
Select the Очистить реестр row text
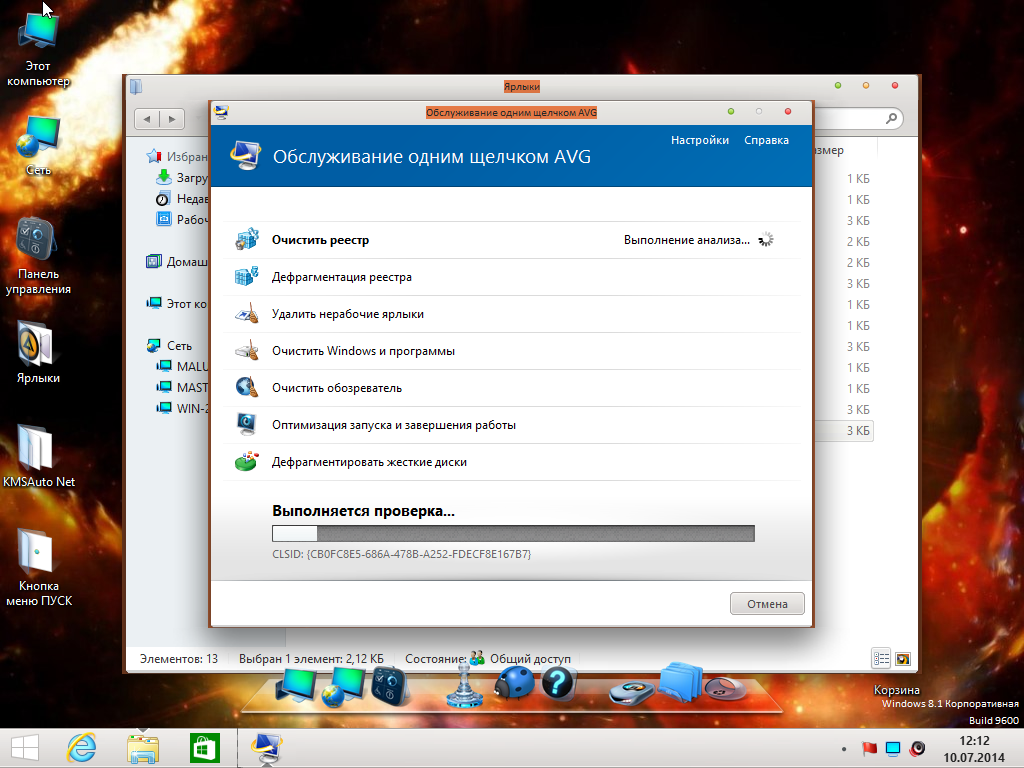(x=320, y=240)
